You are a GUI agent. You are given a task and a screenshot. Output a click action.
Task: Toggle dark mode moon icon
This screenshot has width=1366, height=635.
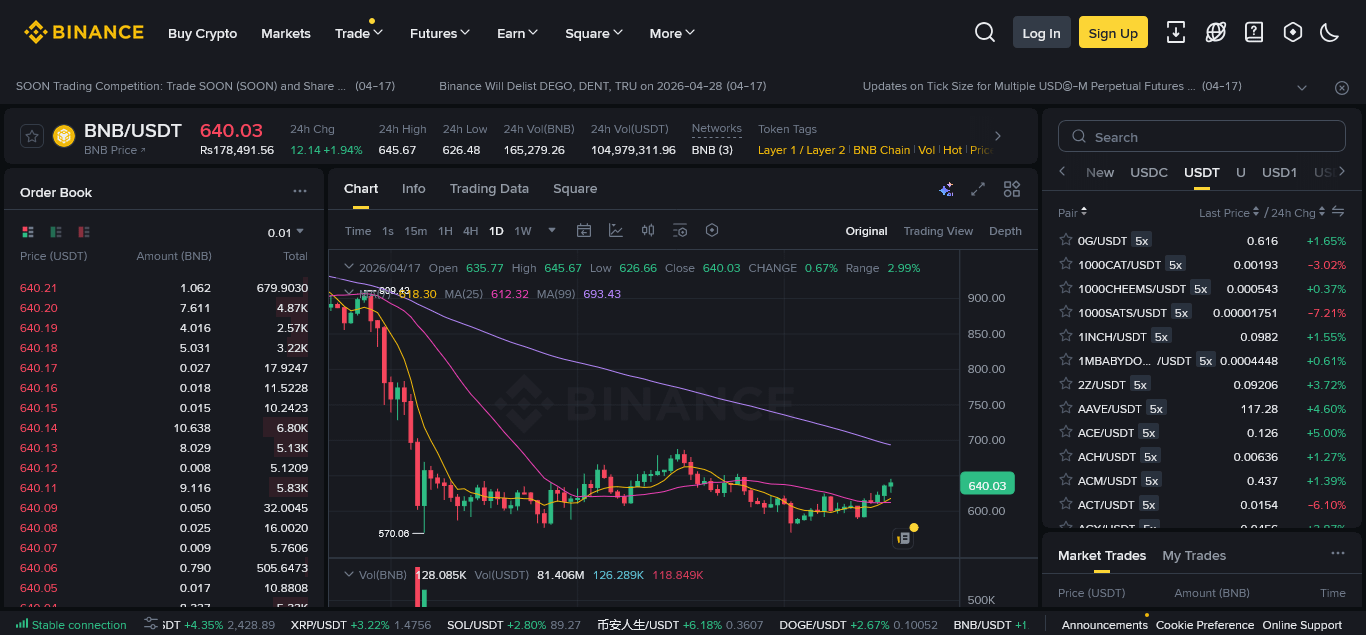click(x=1330, y=32)
